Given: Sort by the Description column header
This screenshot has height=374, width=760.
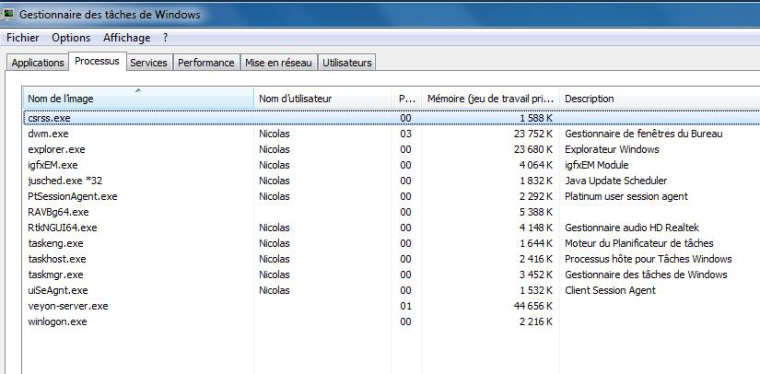Looking at the screenshot, I should coord(660,98).
